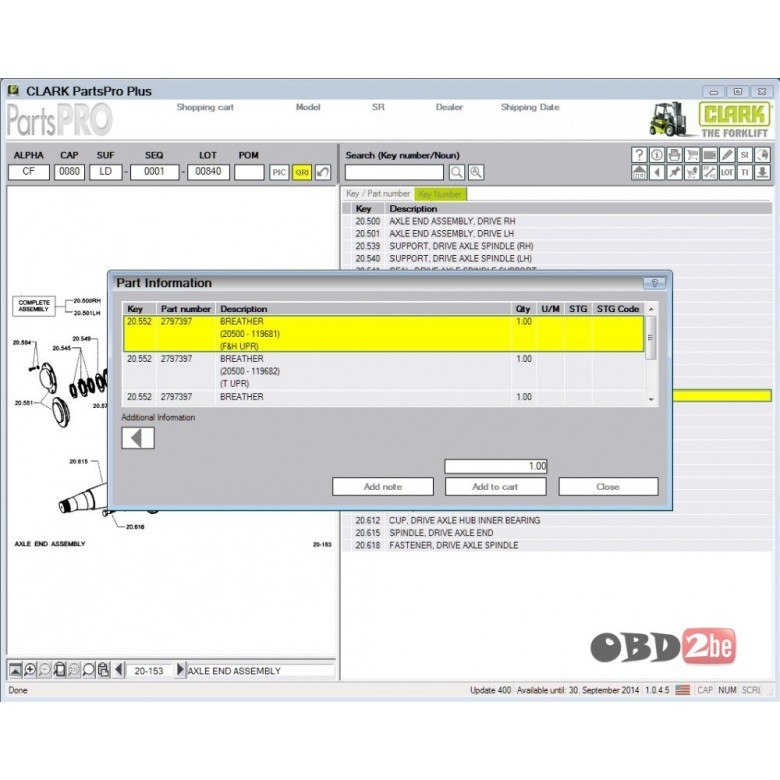Image resolution: width=780 pixels, height=780 pixels.
Task: Select row 20.539 SUPPORT, DRIVE AXLE SPINDLE (RH)
Action: pyautogui.click(x=557, y=246)
